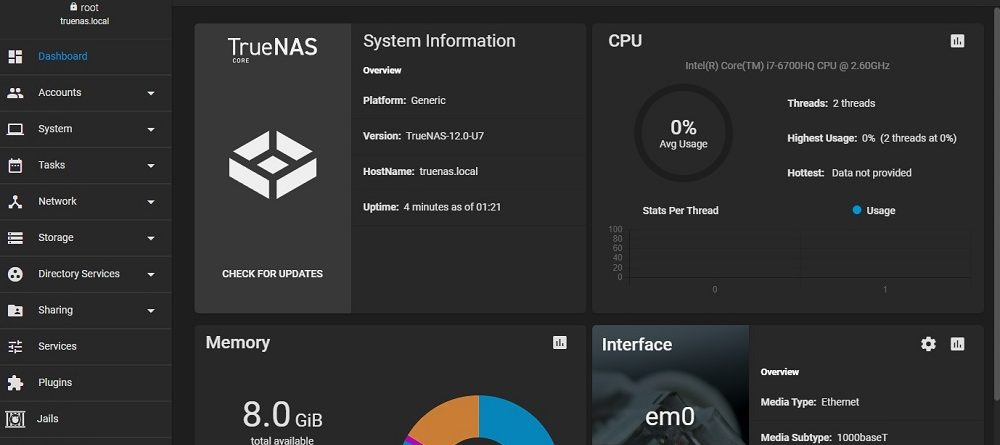Open Interface reports chart icon
The height and width of the screenshot is (445, 1000).
[x=957, y=344]
